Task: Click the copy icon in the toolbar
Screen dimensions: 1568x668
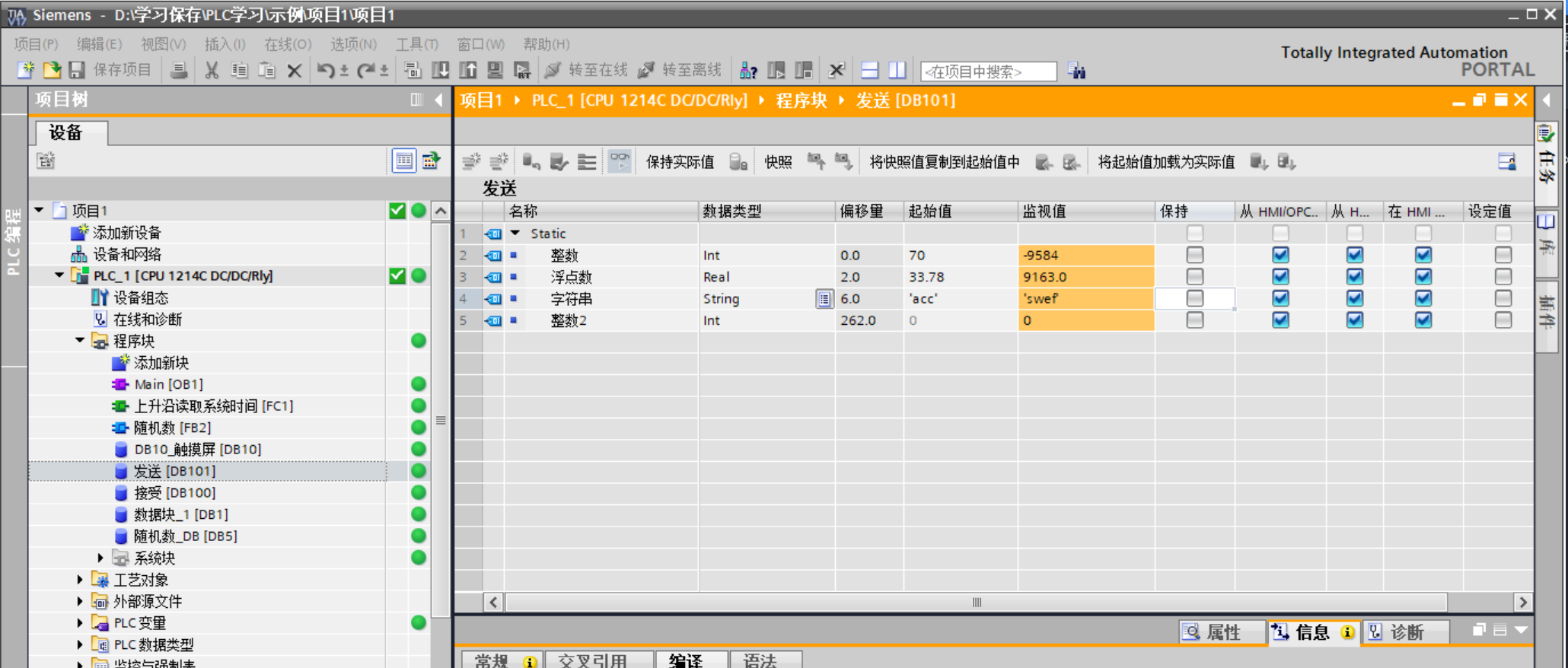Action: (239, 70)
